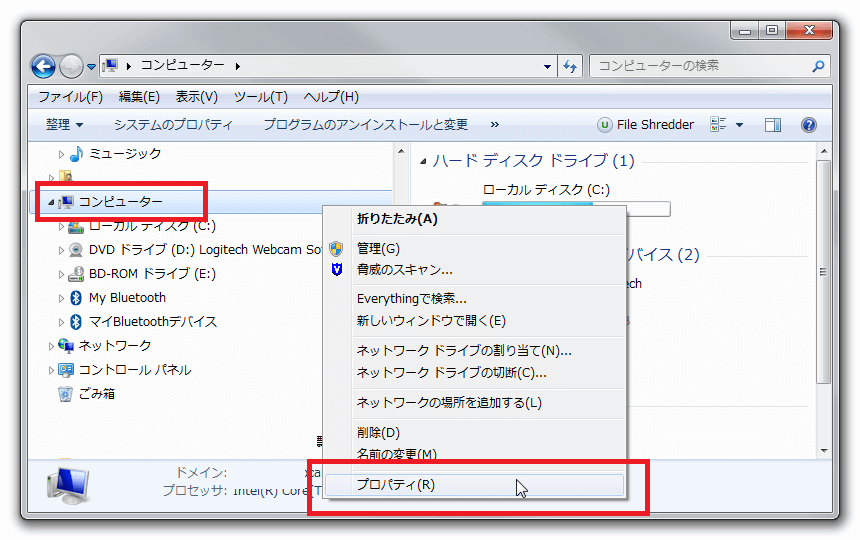Click the refresh button beside address bar
Viewport: 860px width, 540px height.
coord(570,66)
